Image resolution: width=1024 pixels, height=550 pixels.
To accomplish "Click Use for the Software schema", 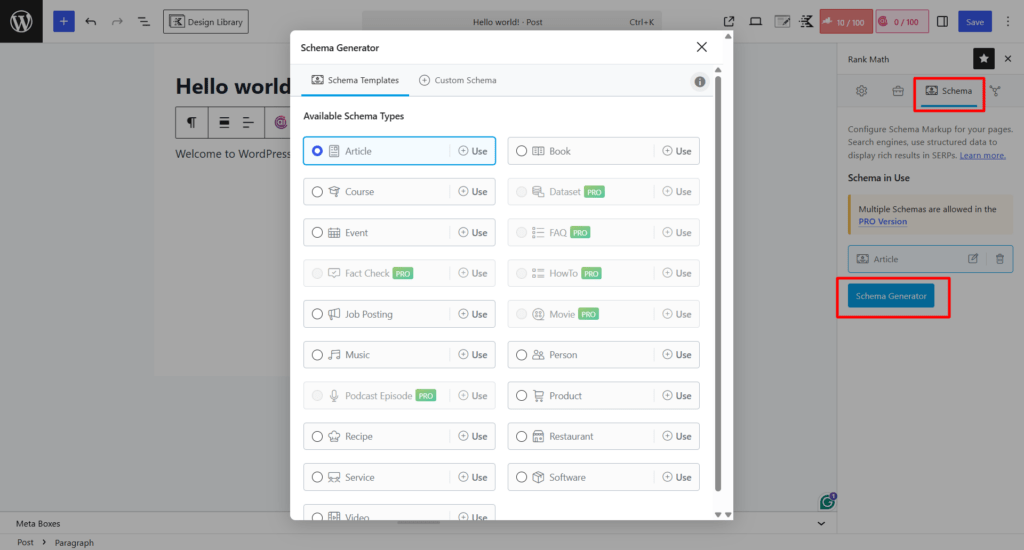I will pyautogui.click(x=677, y=477).
